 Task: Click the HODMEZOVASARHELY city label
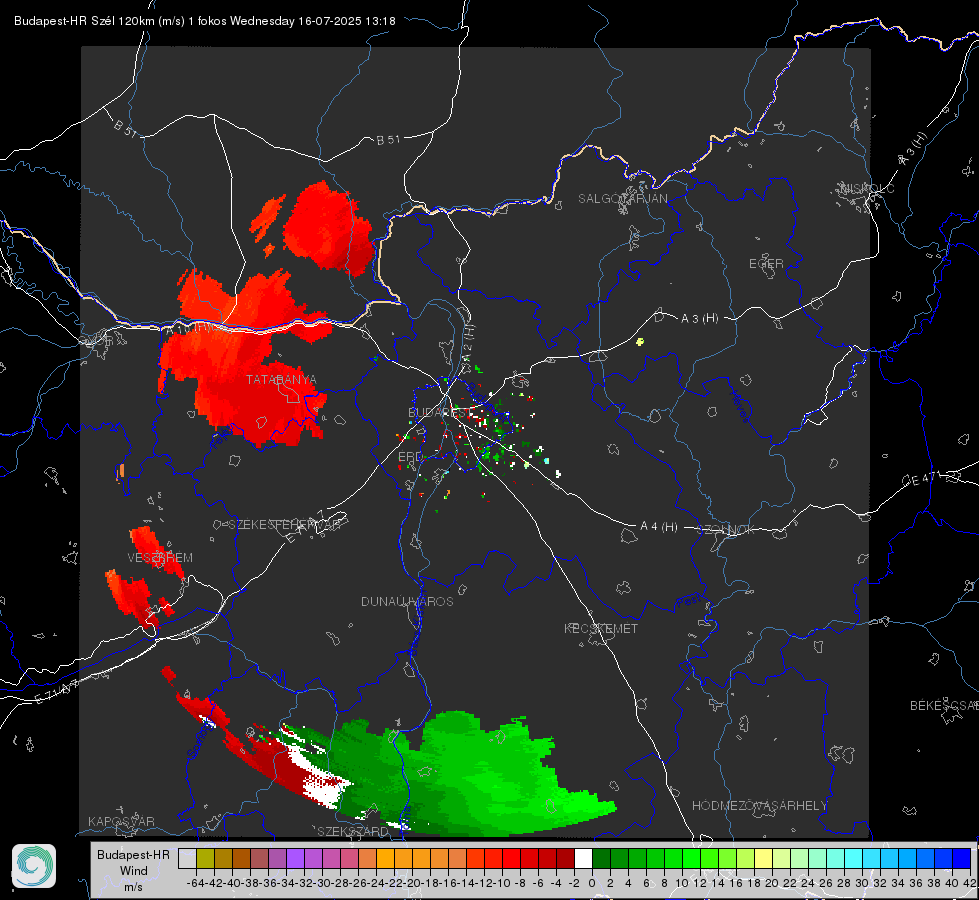pyautogui.click(x=759, y=806)
